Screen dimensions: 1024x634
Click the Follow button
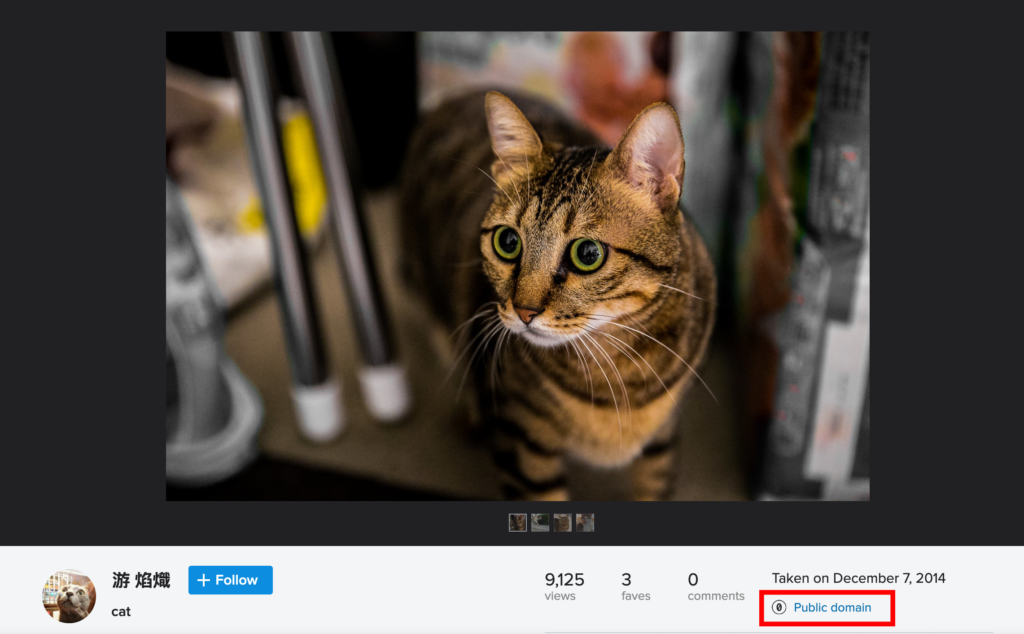click(x=230, y=580)
